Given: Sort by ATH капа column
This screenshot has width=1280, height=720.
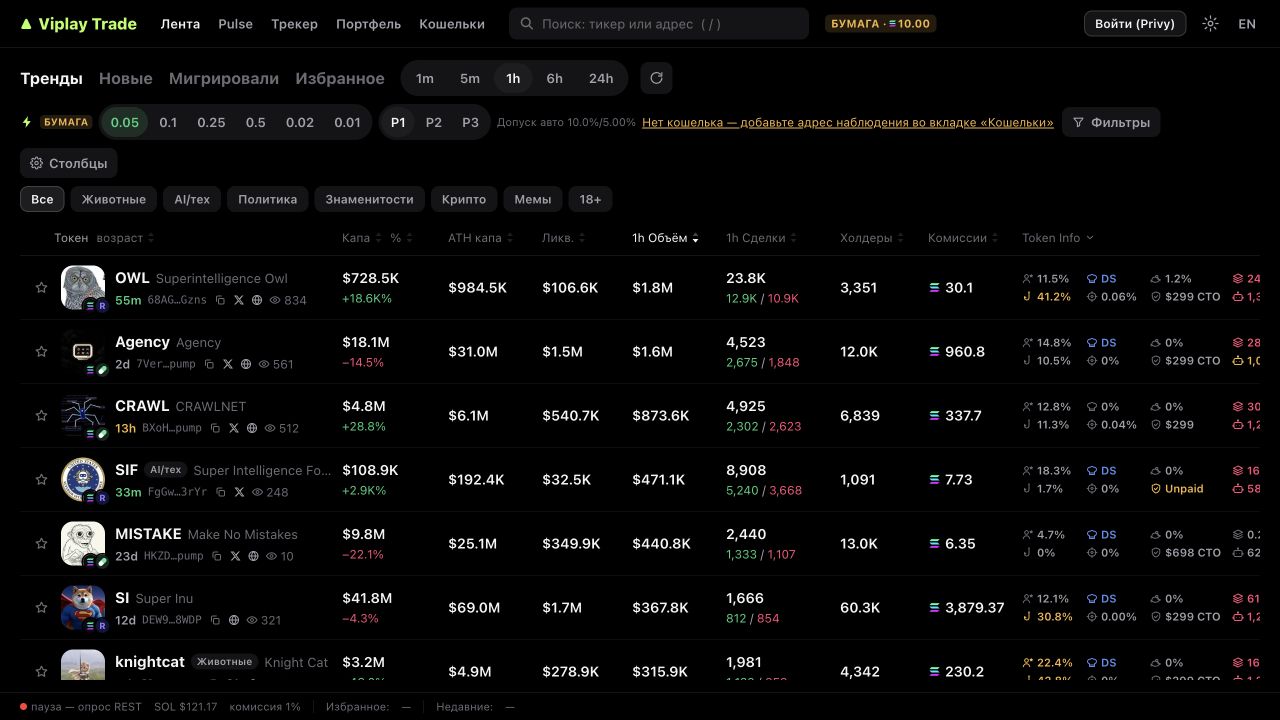Looking at the screenshot, I should [x=481, y=238].
